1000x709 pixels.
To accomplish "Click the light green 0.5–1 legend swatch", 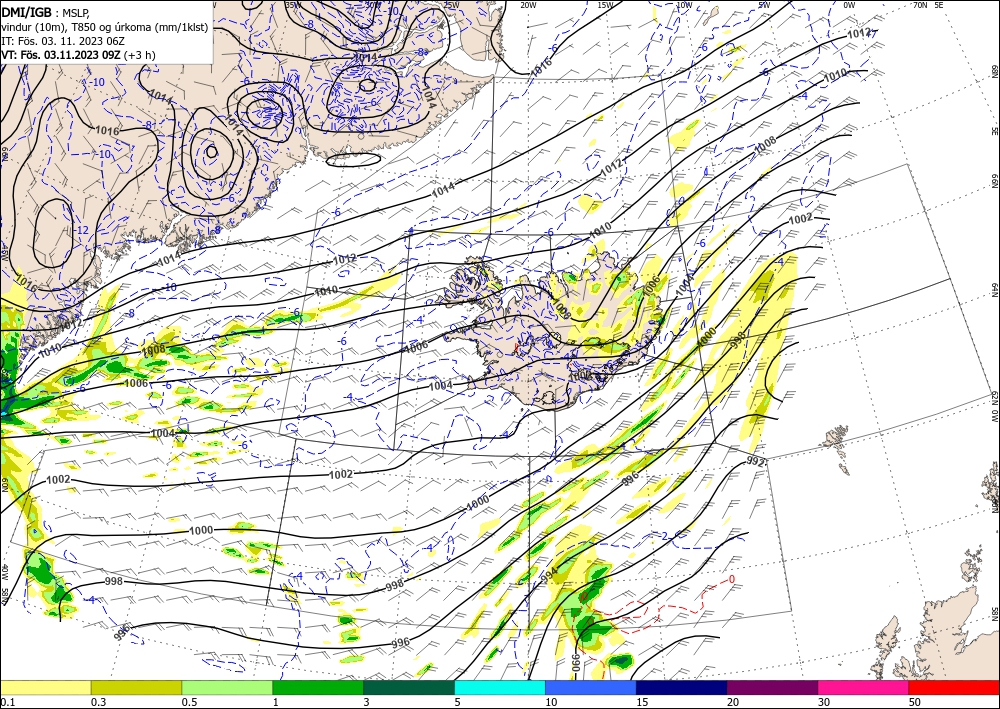I will click(227, 687).
